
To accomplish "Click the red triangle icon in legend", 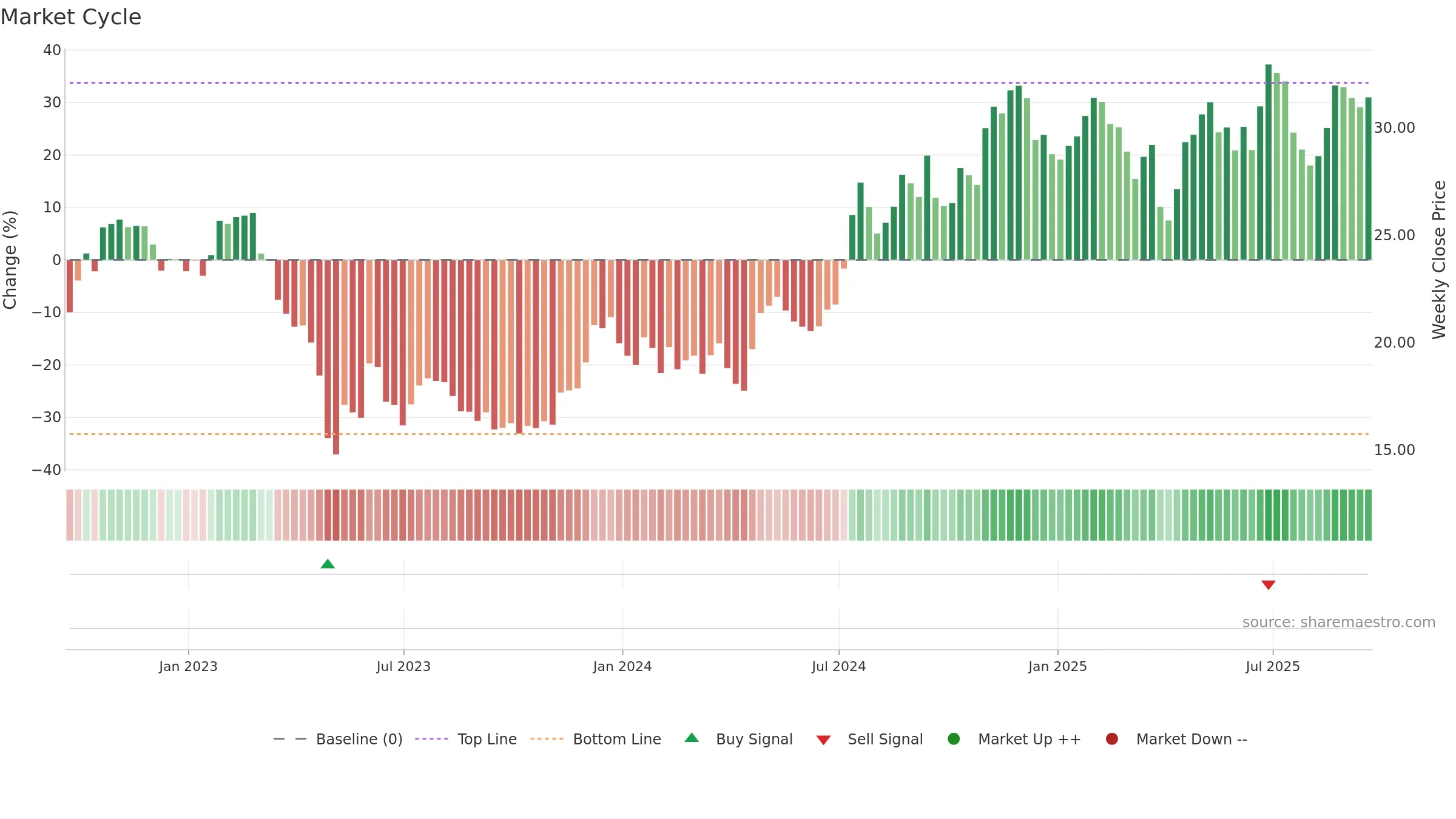I will [x=823, y=740].
